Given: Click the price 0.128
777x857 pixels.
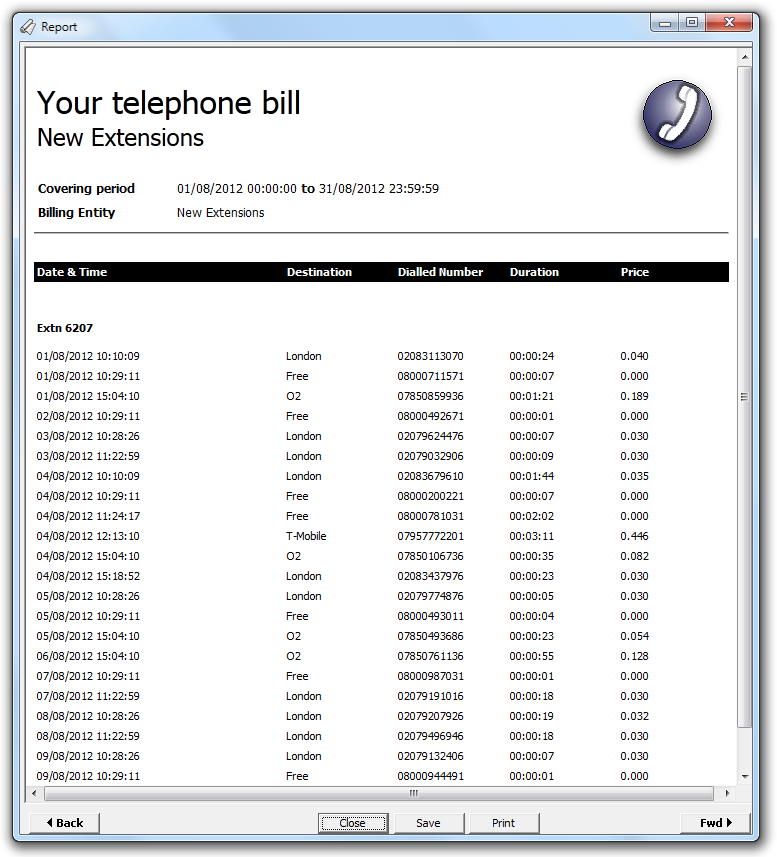Looking at the screenshot, I should 634,656.
